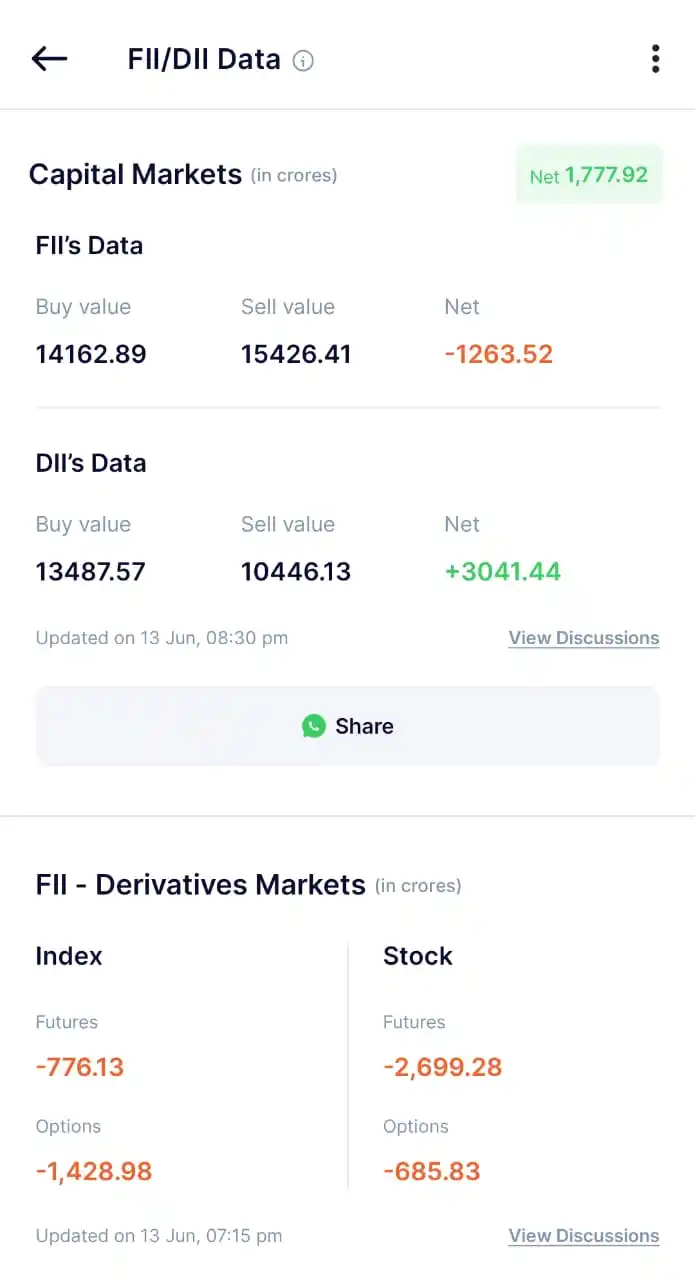Click the Share button
Screen dimensions: 695x1280
(348, 726)
